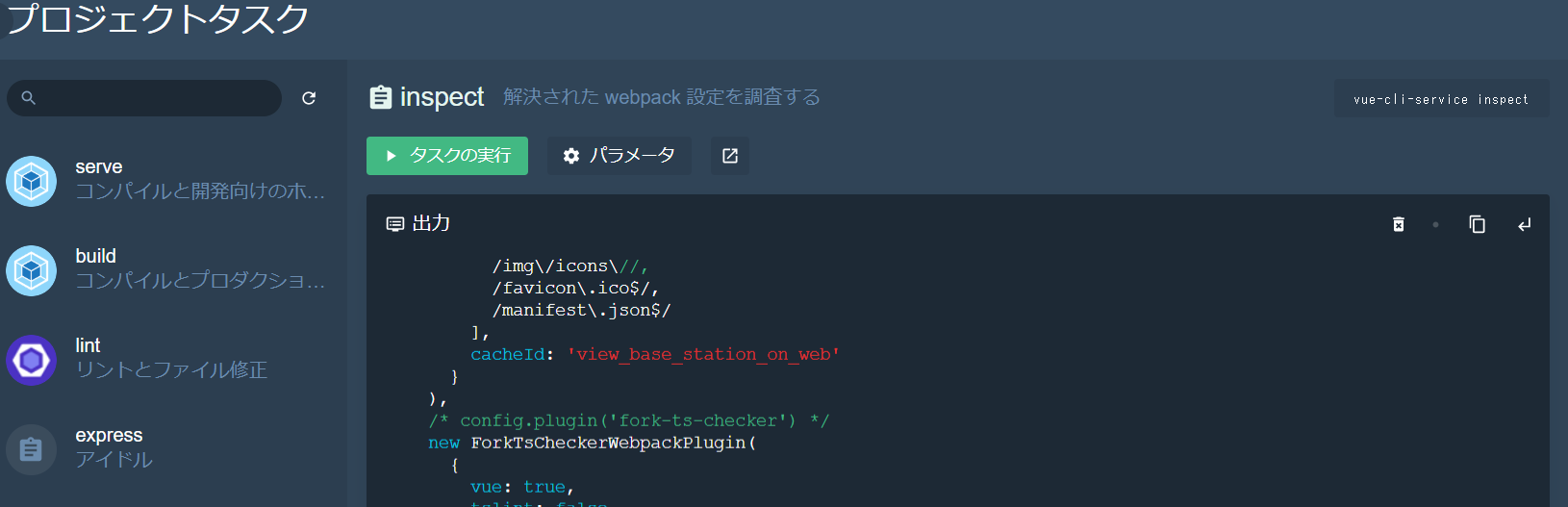Refresh the task list with reload icon
The image size is (1568, 507).
click(x=309, y=98)
